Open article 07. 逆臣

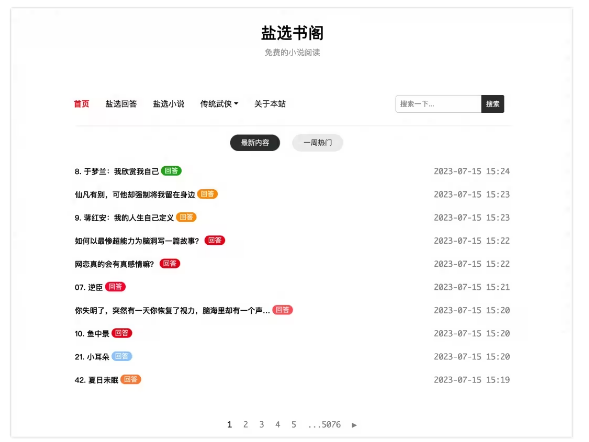click(89, 287)
